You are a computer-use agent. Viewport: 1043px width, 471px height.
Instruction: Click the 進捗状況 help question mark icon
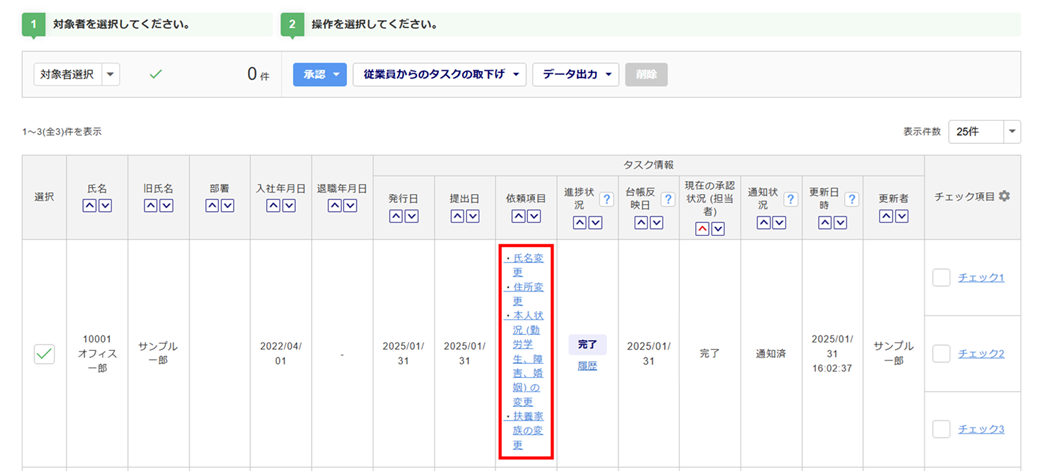[x=606, y=199]
